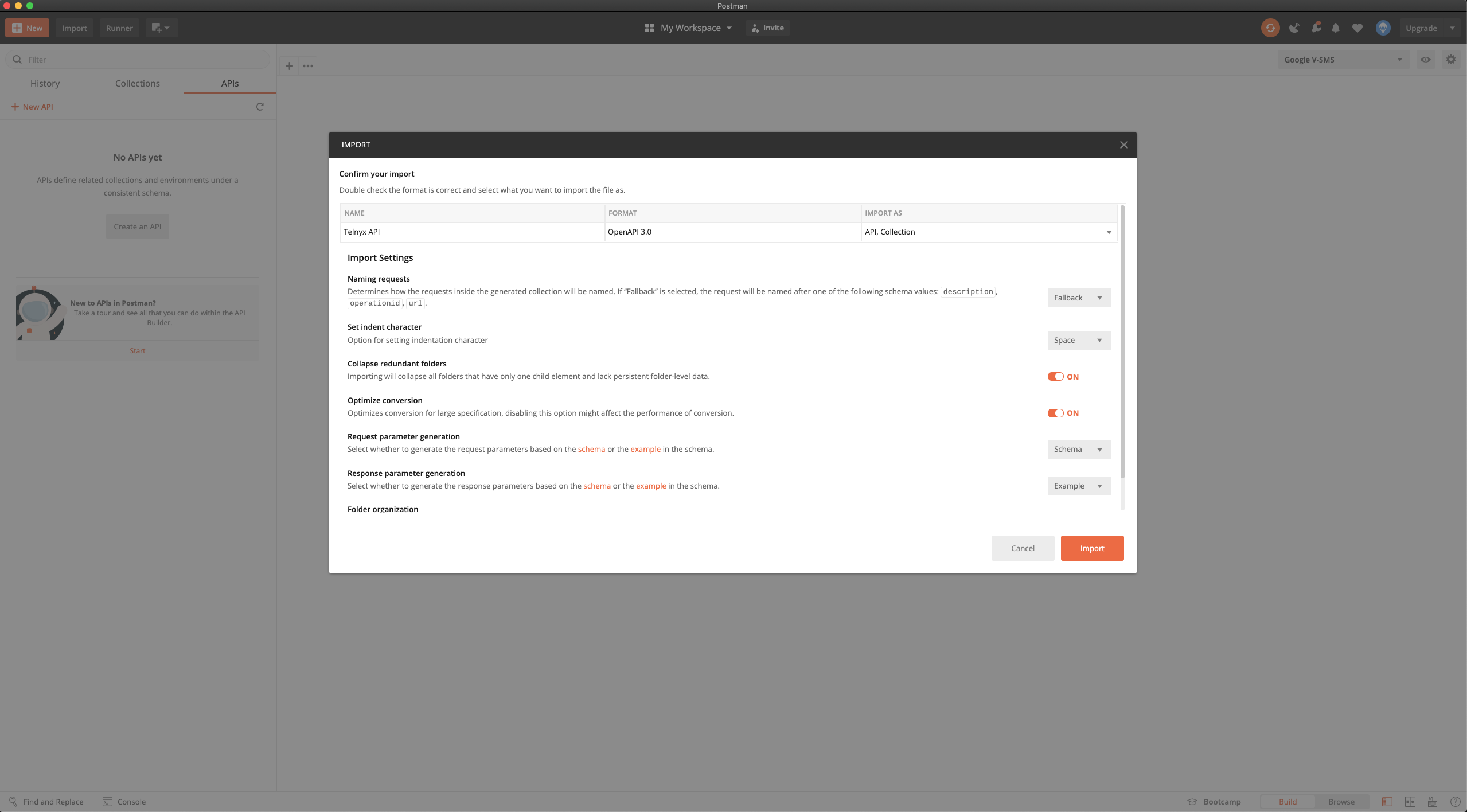The width and height of the screenshot is (1467, 812).
Task: Select the APIs tab
Action: [230, 83]
